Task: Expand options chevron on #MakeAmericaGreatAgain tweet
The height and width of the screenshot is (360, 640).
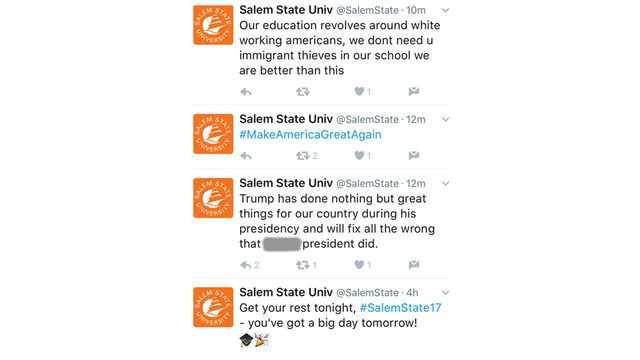Action: (445, 120)
